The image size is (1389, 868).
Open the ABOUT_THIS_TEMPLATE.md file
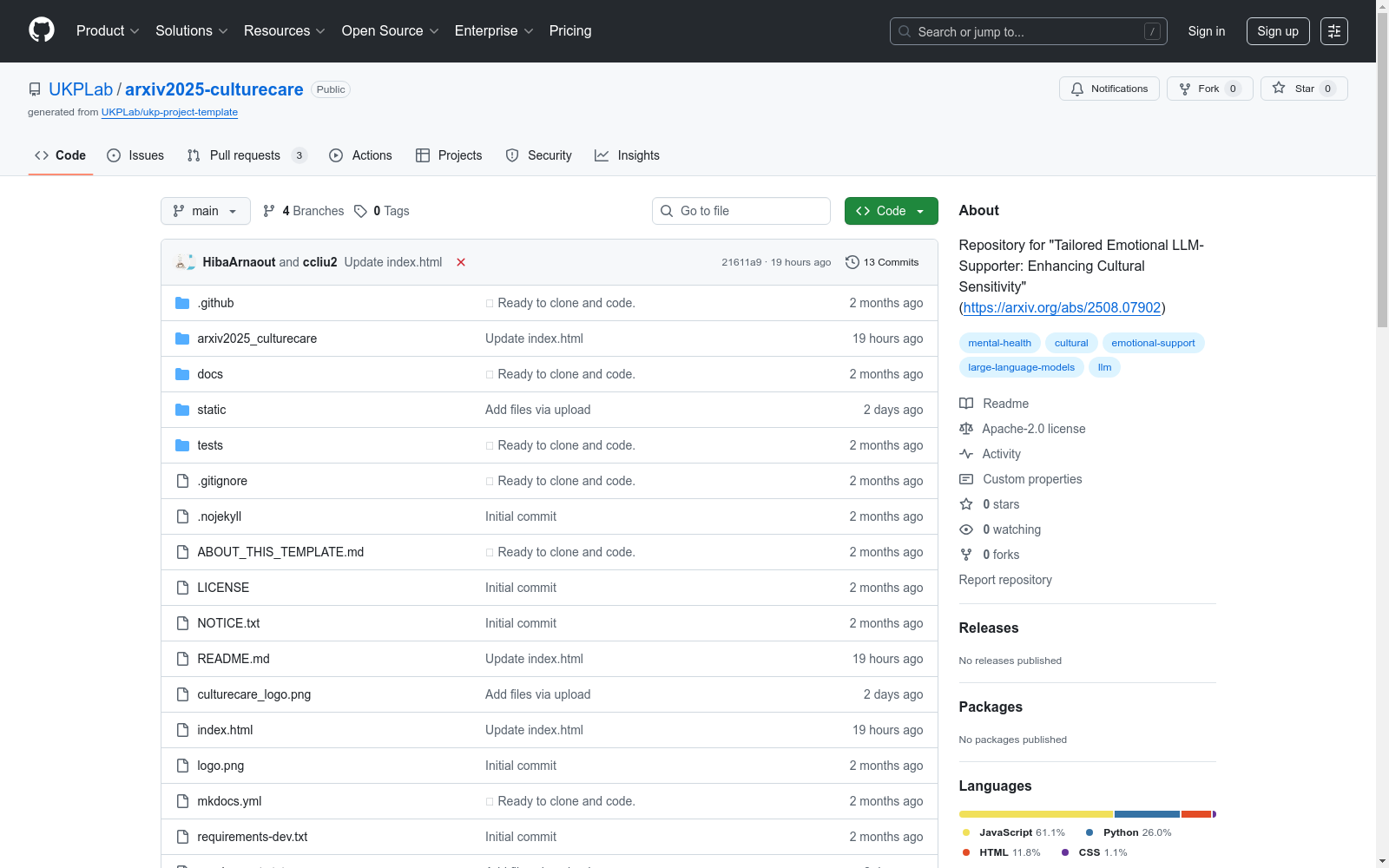point(280,552)
